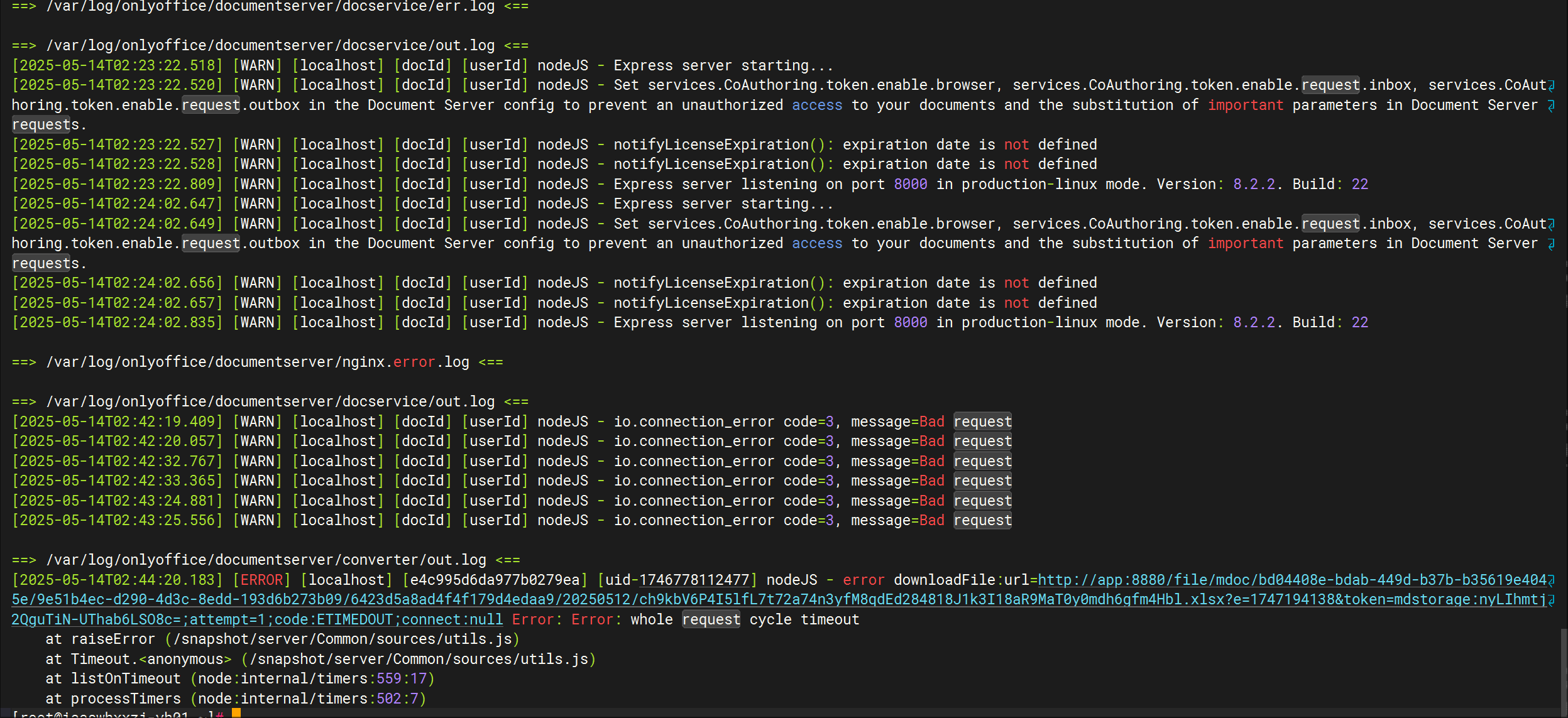Viewport: 1568px width, 718px height.
Task: Click the wrap arrow after first 'Document Server' line
Action: 1552,106
